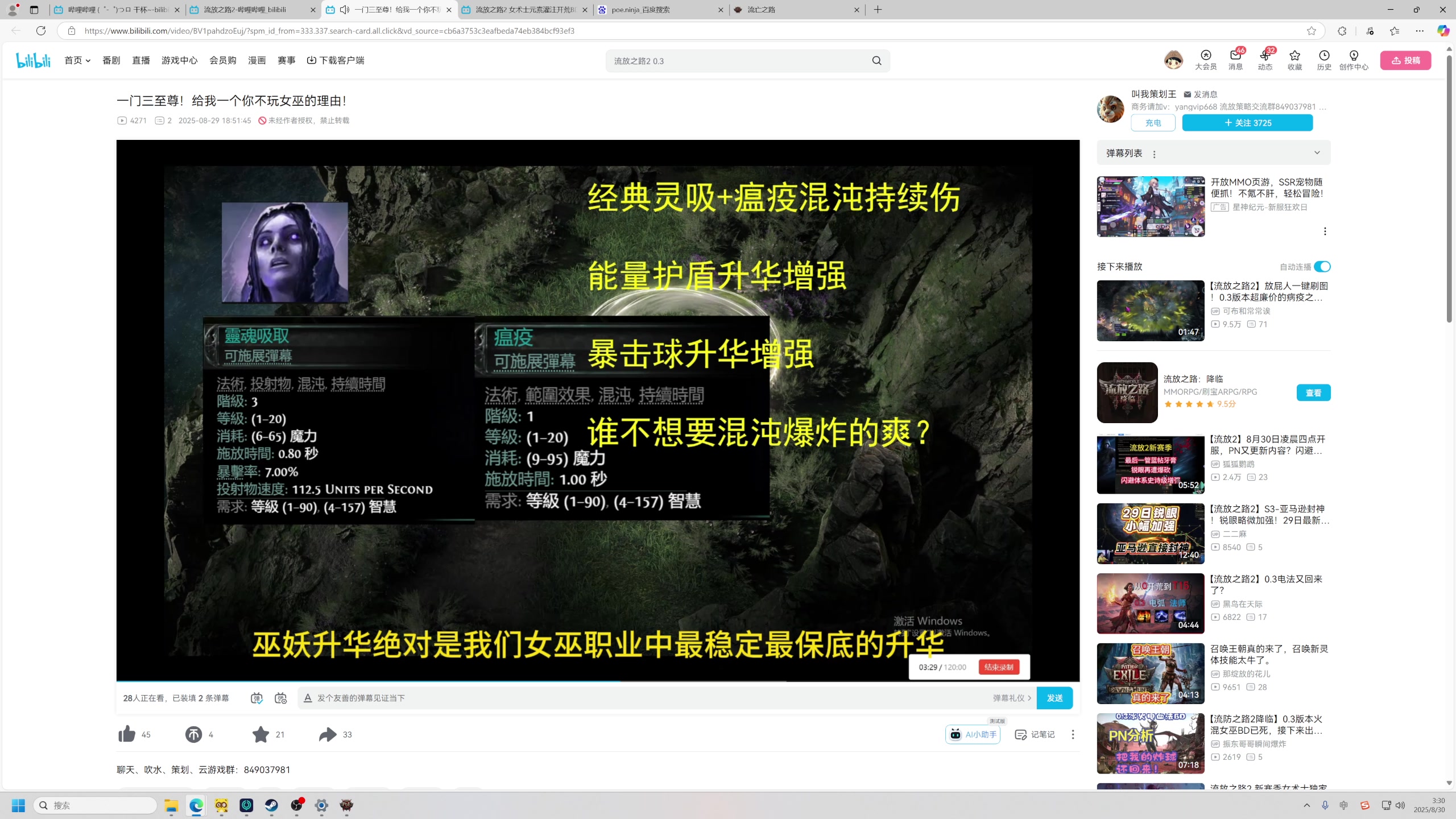Toggle the danmaku display switch
Screen dimensions: 1456x819
pos(257,698)
